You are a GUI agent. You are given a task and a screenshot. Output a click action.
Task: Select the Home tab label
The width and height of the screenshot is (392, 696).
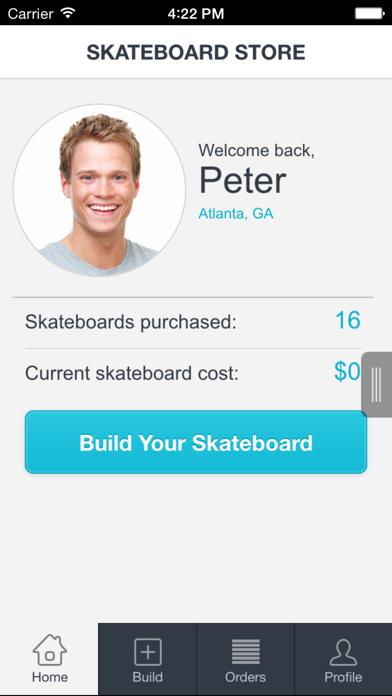point(50,677)
